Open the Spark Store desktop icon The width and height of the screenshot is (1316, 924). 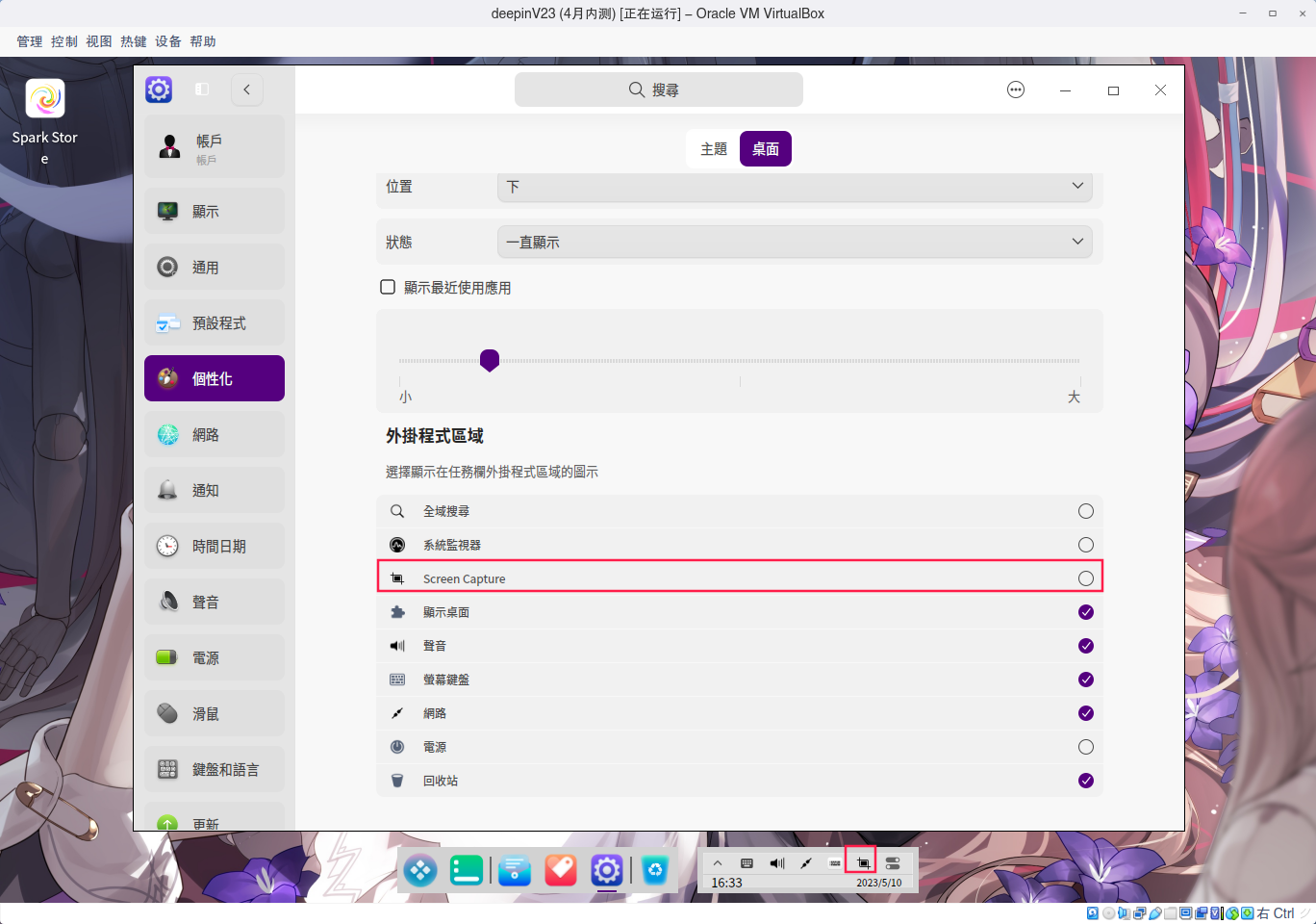43,98
